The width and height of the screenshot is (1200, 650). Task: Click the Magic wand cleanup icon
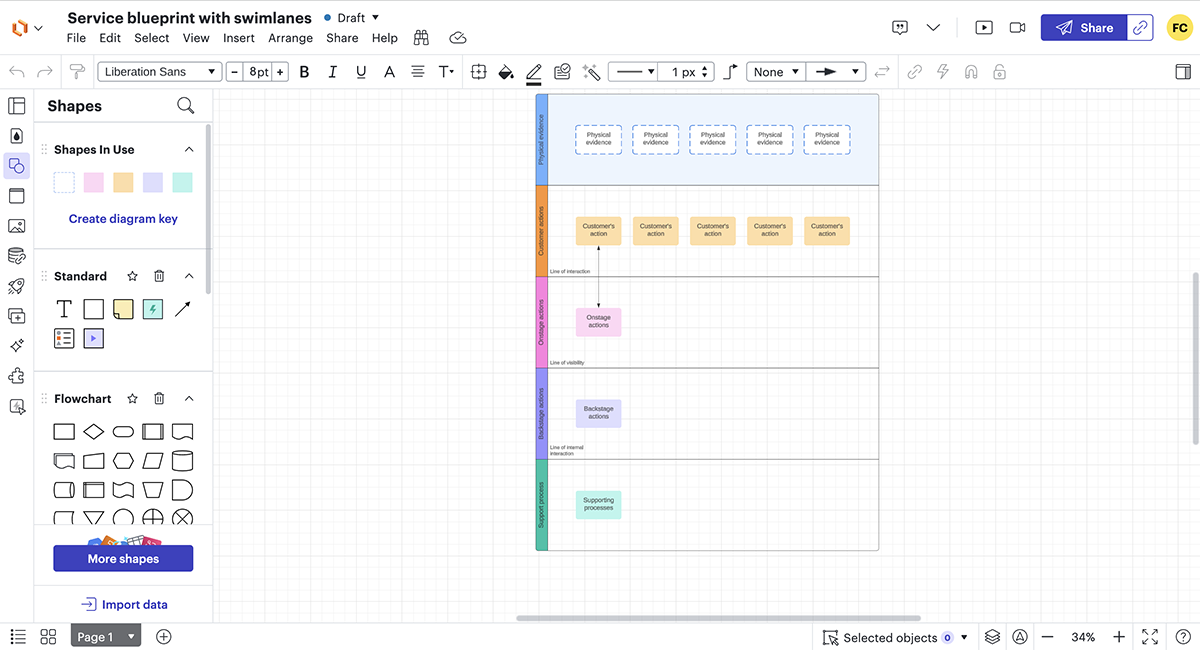coord(591,71)
